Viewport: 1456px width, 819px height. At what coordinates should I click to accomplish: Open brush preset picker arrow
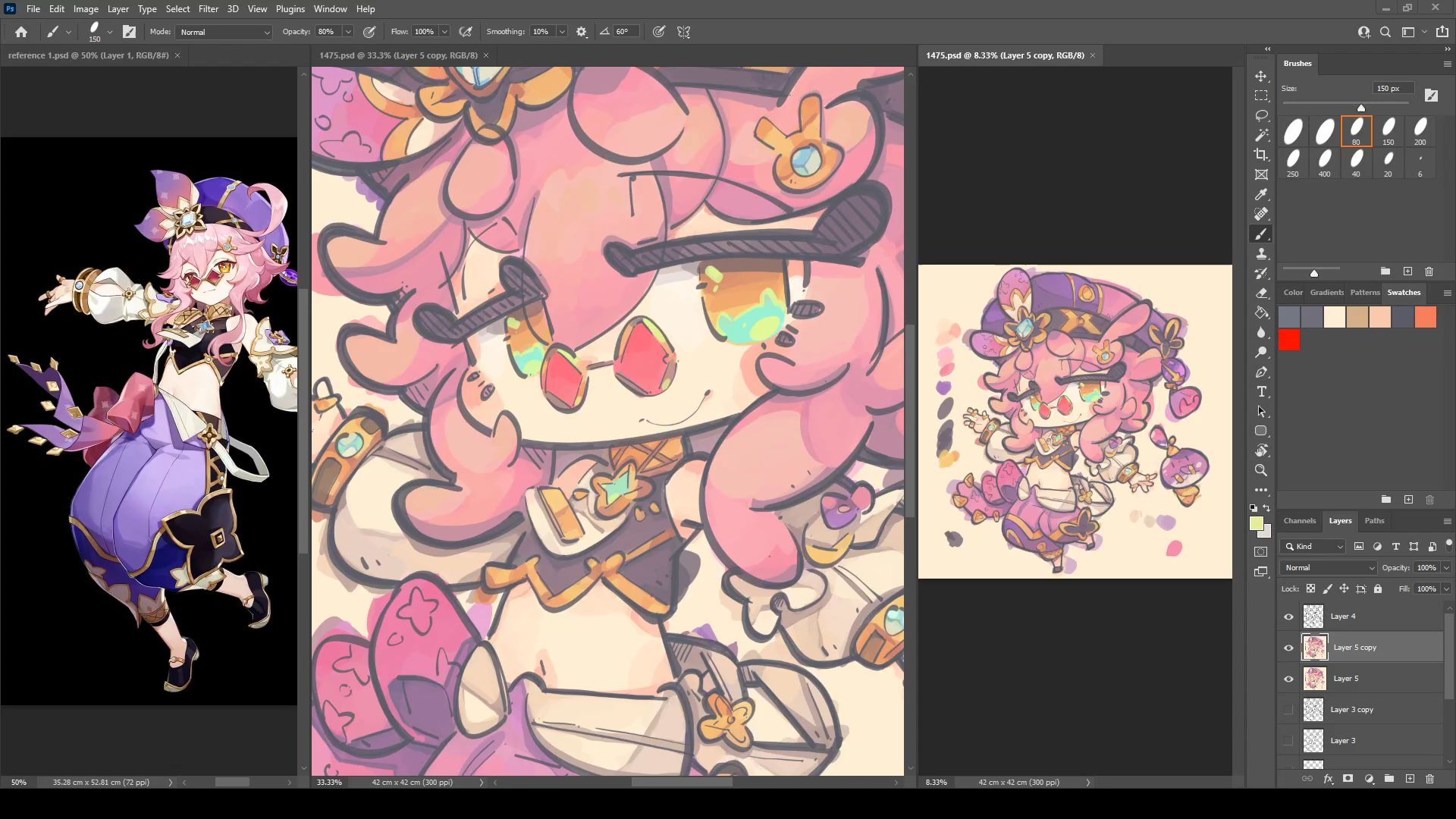click(110, 32)
